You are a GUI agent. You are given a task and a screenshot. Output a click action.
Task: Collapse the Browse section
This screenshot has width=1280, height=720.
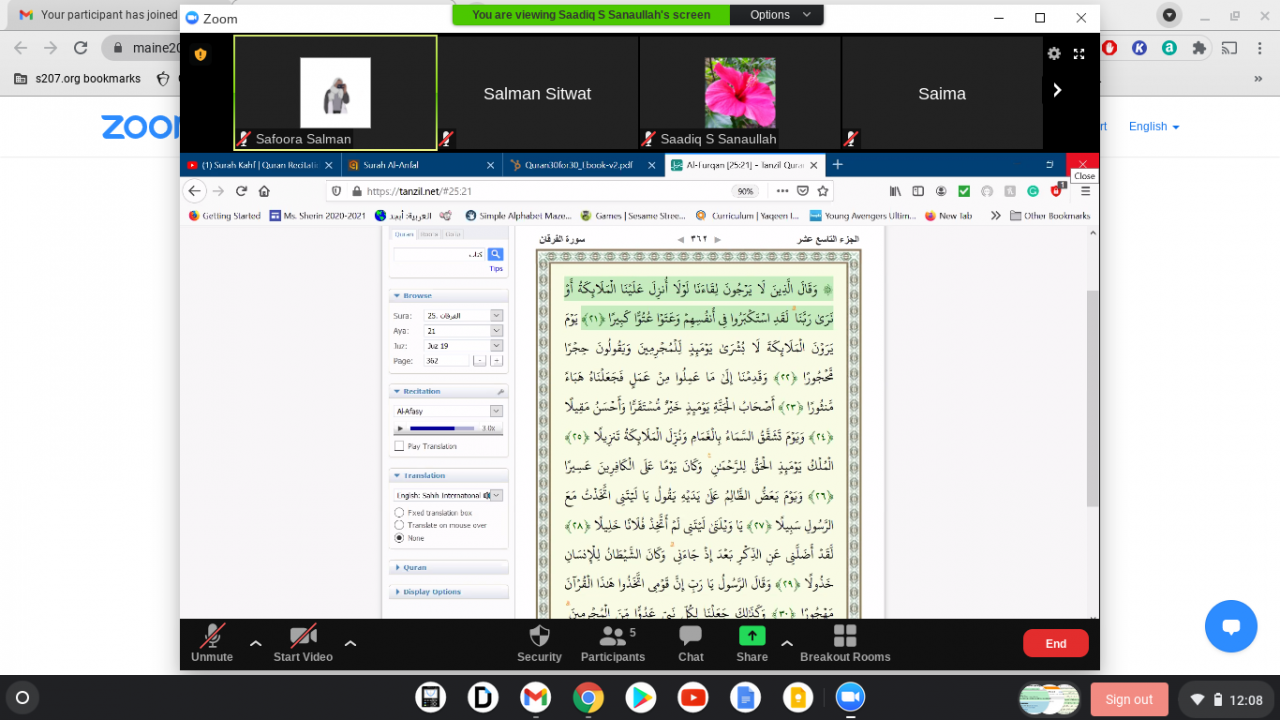click(x=448, y=296)
